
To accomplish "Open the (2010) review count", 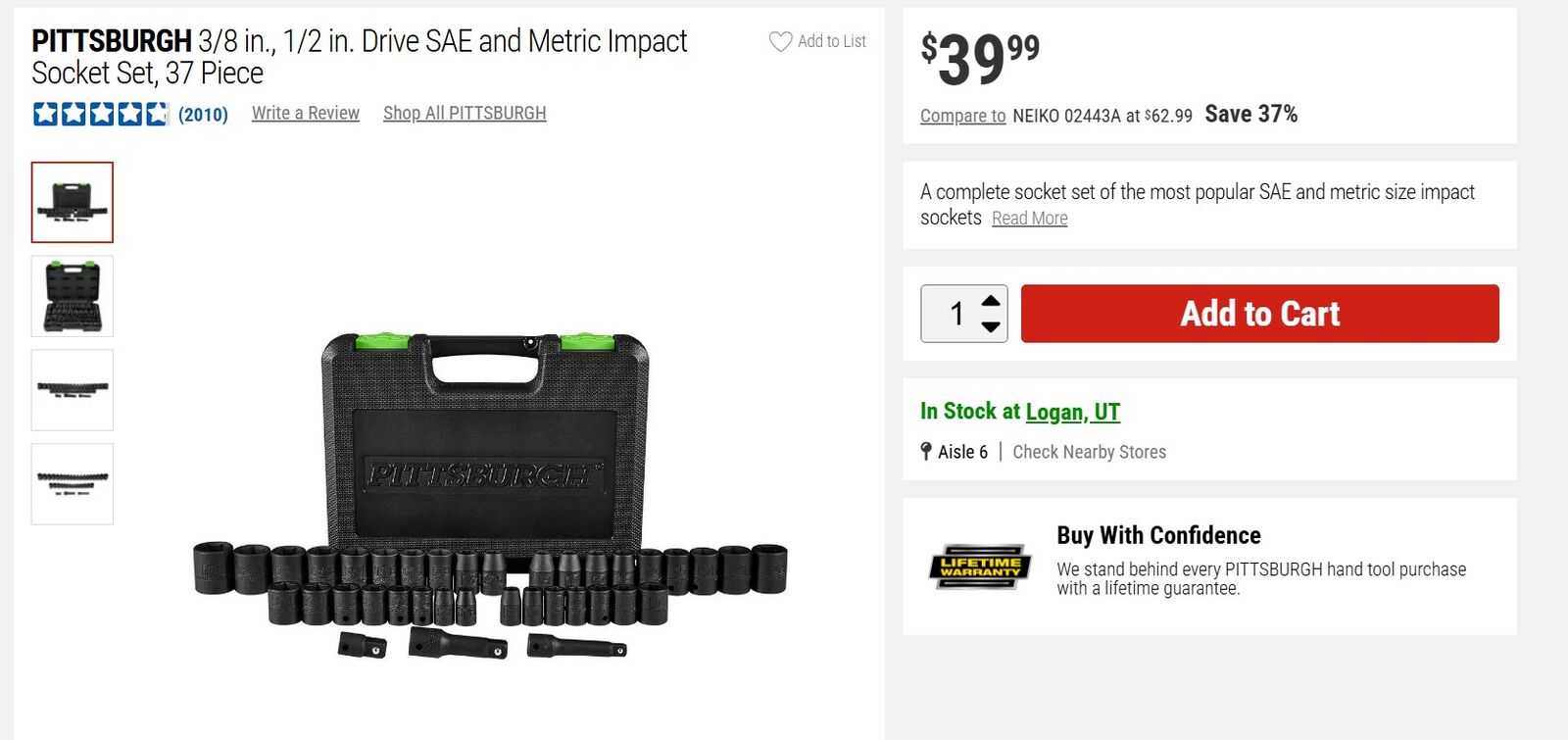I will click(x=203, y=115).
